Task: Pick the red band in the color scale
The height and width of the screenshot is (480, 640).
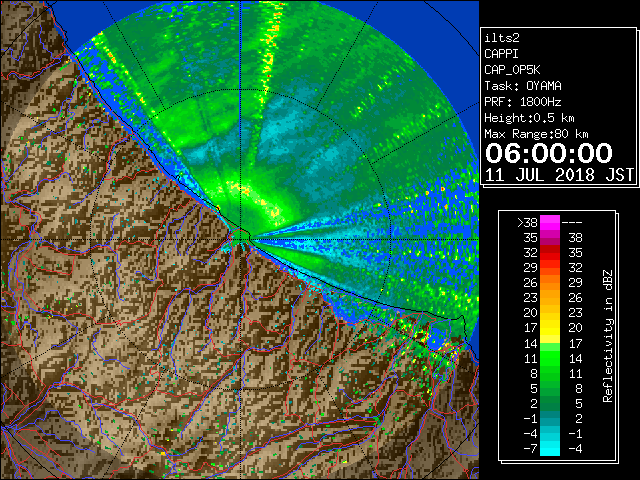Action: [x=550, y=253]
